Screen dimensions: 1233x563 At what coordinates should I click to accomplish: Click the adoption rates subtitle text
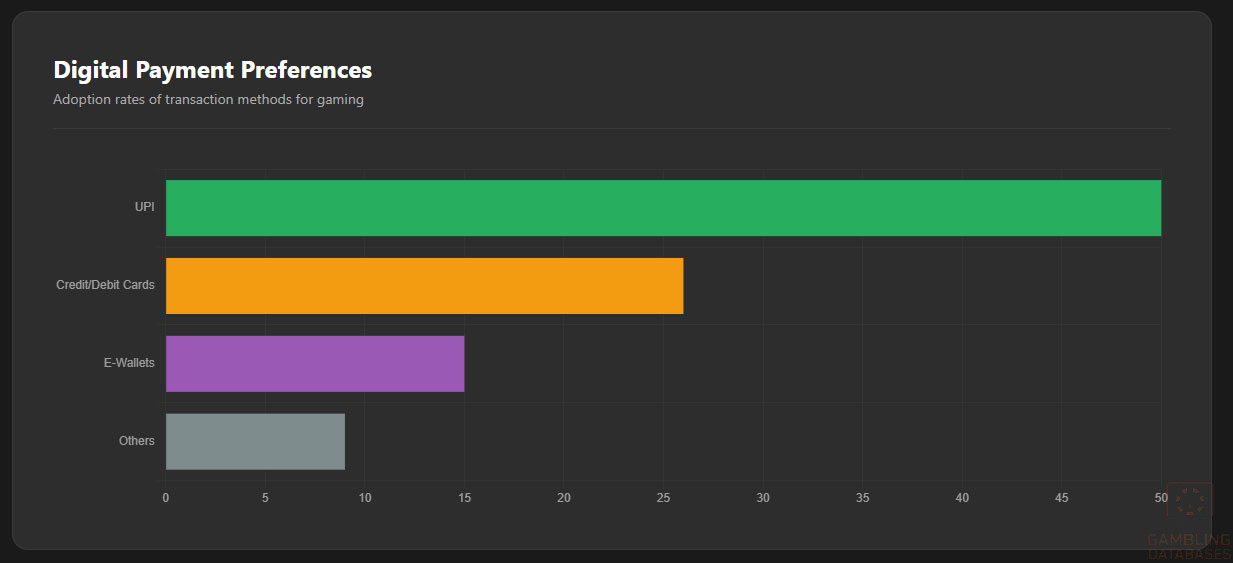tap(208, 100)
